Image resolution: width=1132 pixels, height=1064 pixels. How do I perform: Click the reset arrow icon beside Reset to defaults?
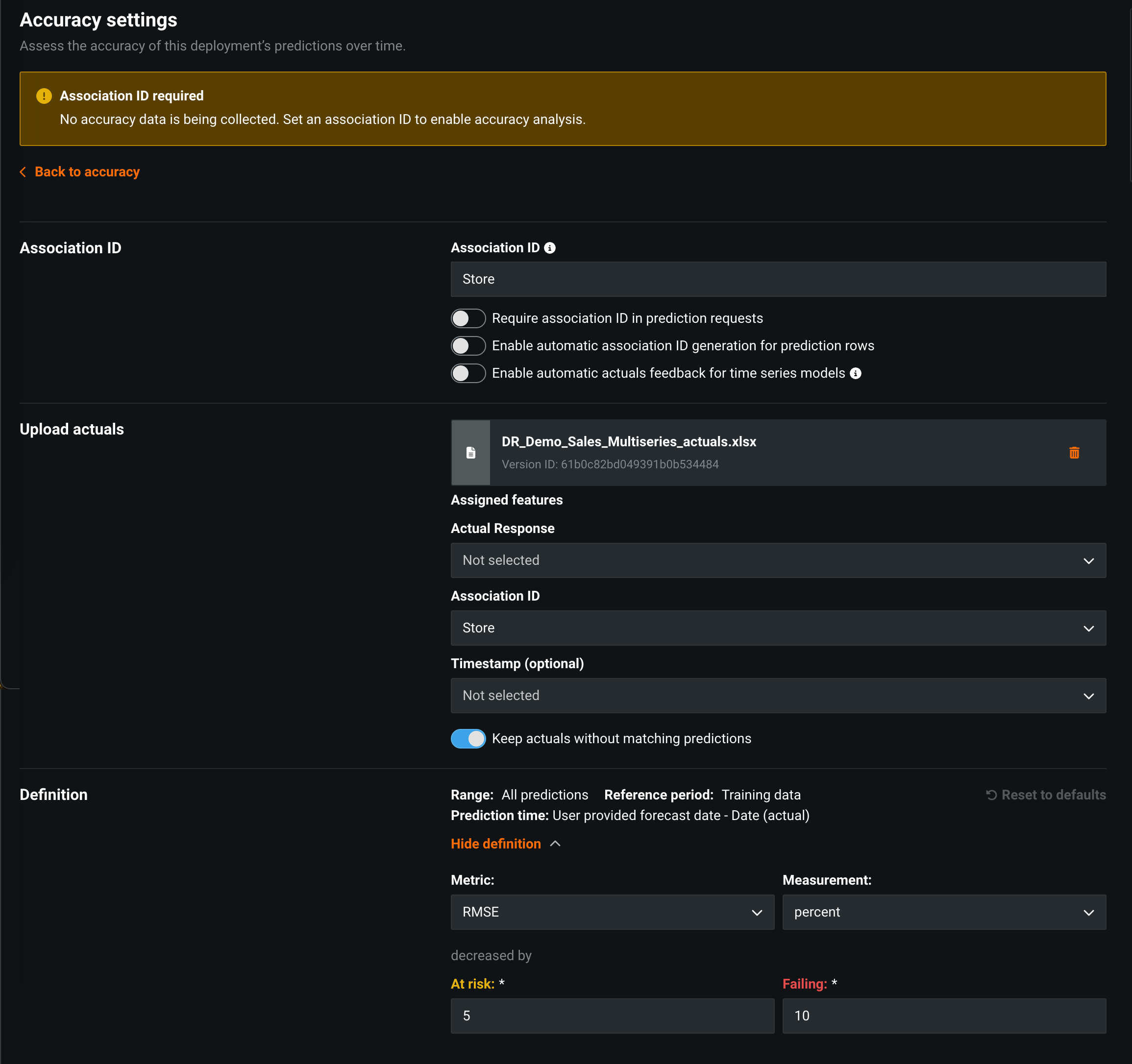click(991, 795)
